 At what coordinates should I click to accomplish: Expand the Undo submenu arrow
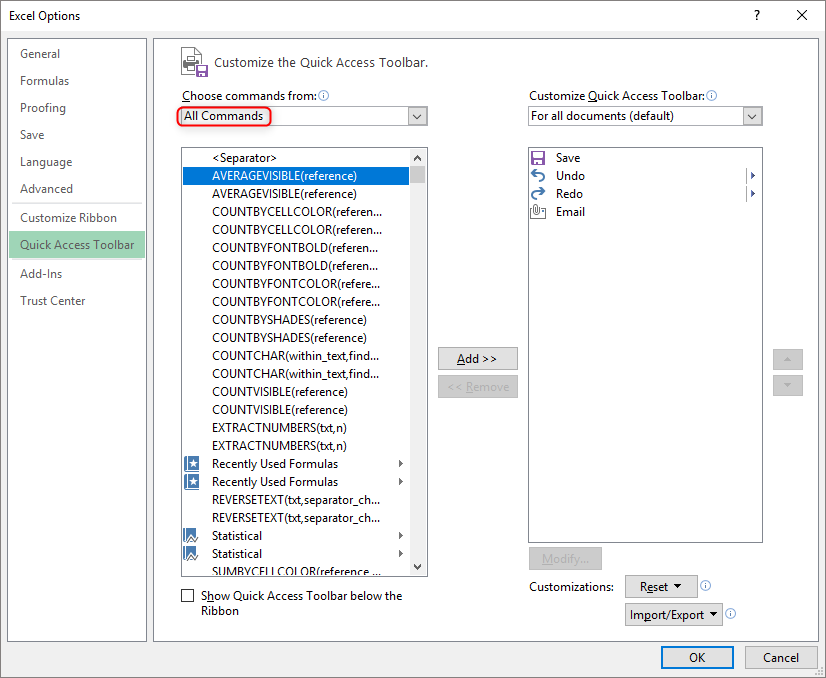pyautogui.click(x=753, y=175)
